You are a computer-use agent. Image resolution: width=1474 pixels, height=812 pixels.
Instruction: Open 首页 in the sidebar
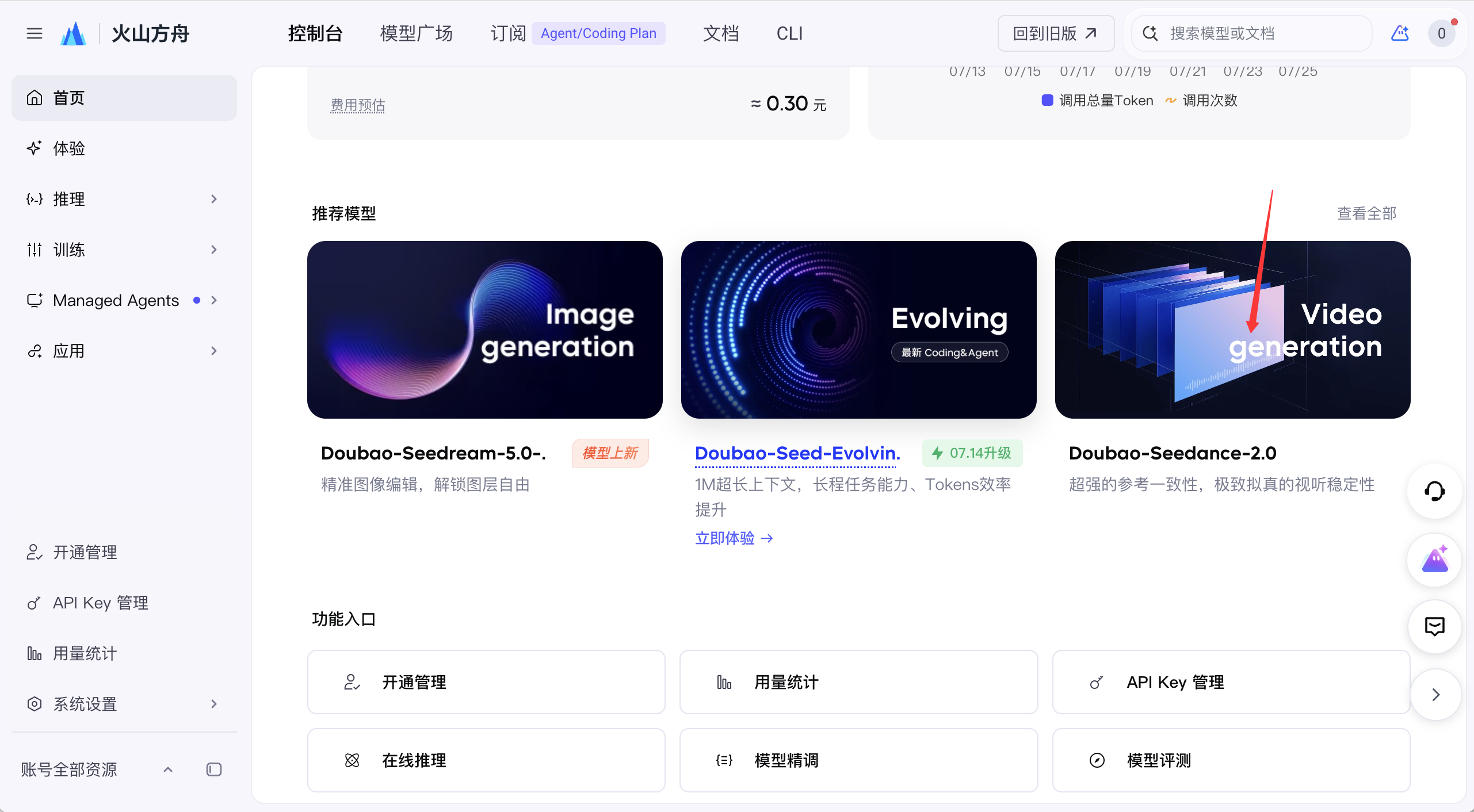coord(124,98)
